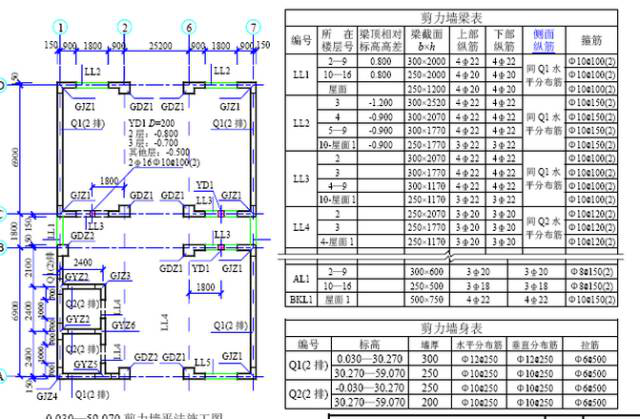Click the GJZ4 label at bottom left
This screenshot has width=640, height=419.
click(x=47, y=396)
